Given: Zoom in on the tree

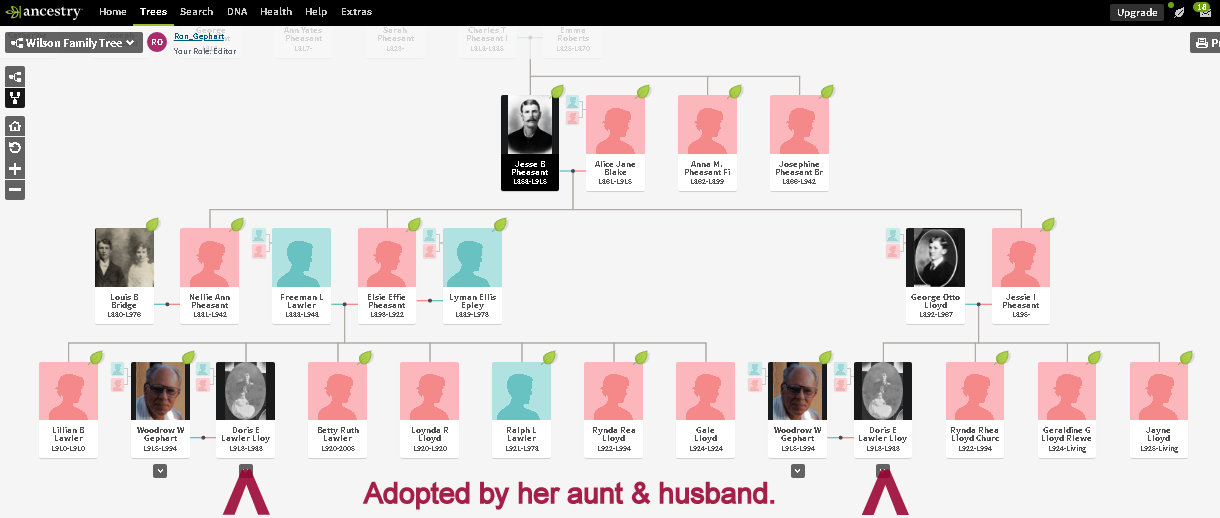Looking at the screenshot, I should click(15, 169).
